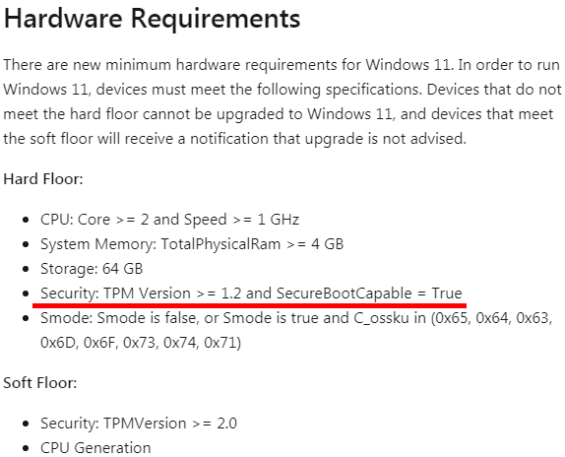Click the Storage: 64 GB item
The width and height of the screenshot is (565, 457).
(x=92, y=269)
